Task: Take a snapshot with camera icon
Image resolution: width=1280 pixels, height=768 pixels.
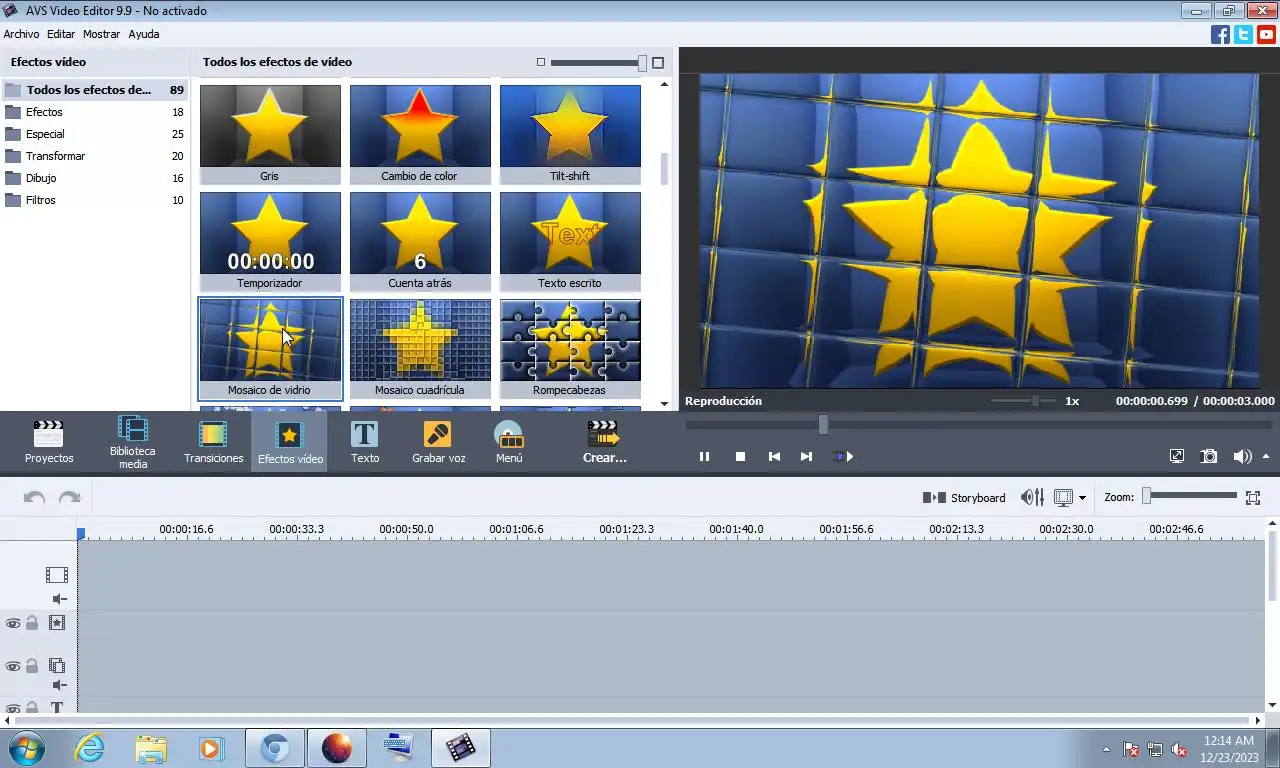Action: click(1209, 456)
